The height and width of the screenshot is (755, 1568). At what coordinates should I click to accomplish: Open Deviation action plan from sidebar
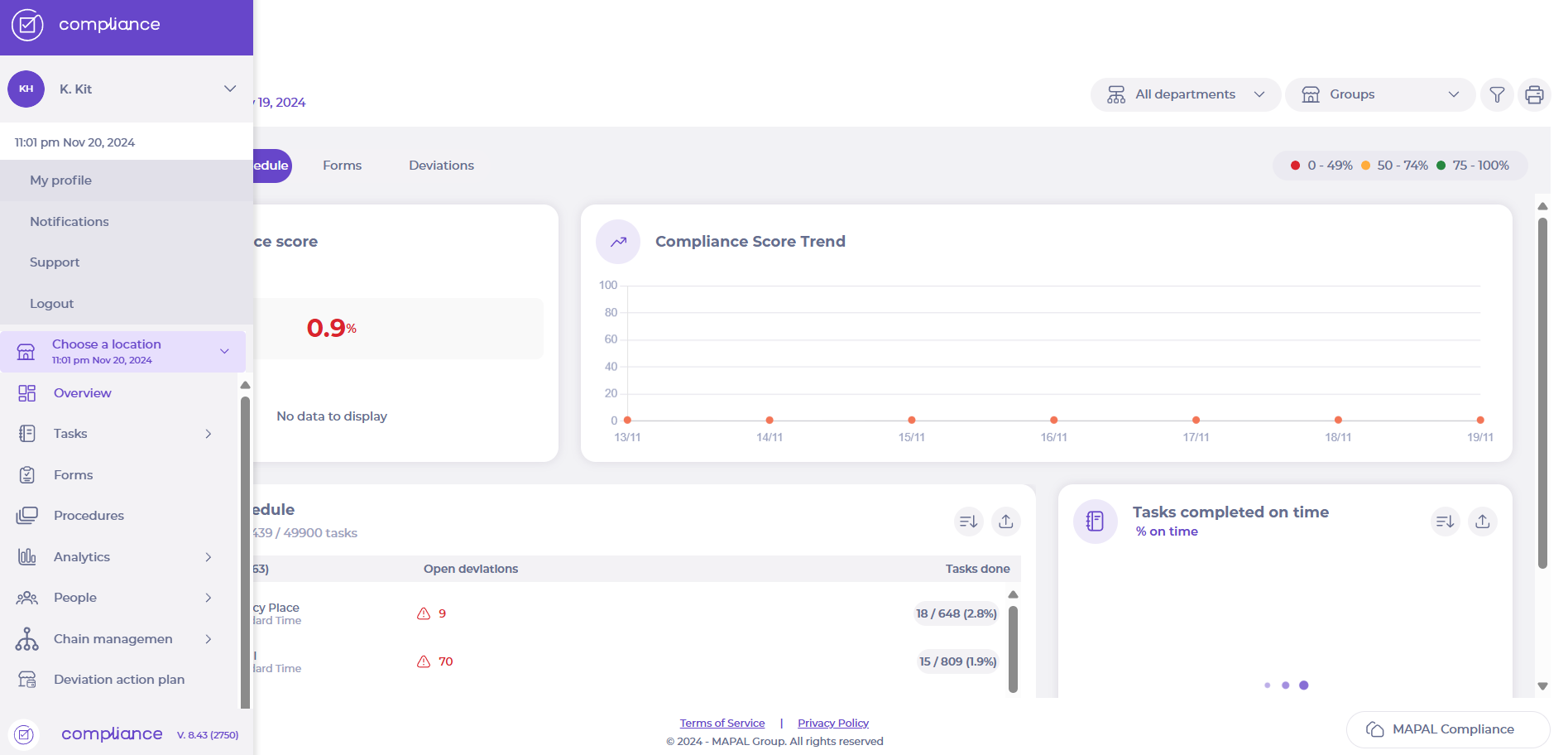click(119, 680)
